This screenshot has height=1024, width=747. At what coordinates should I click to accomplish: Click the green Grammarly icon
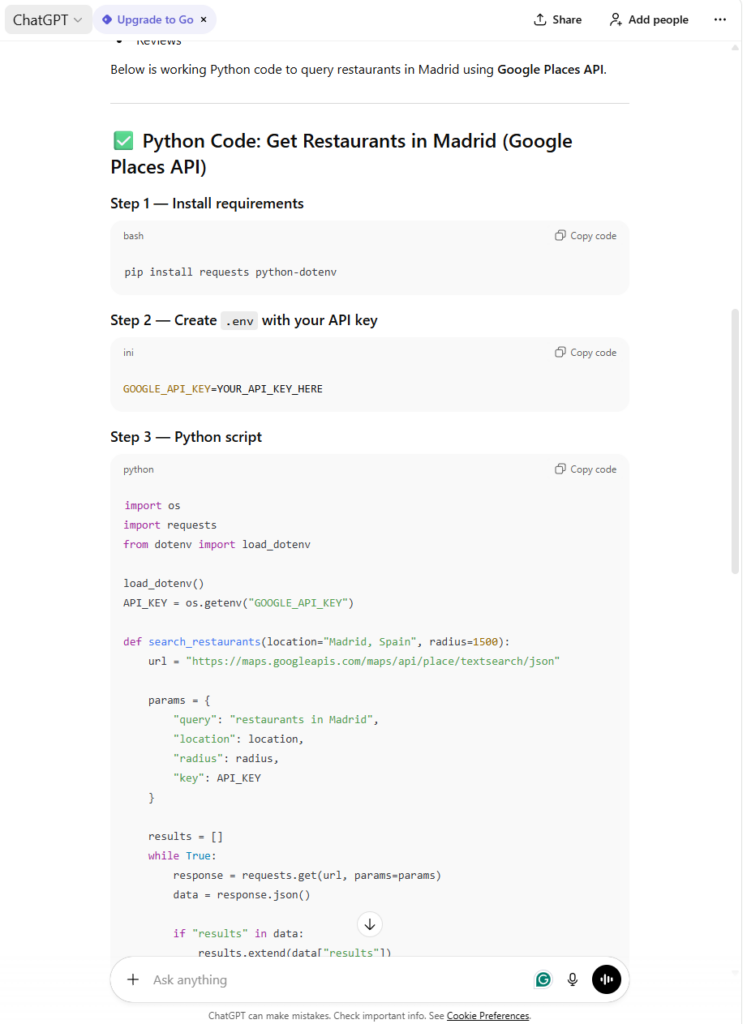click(x=543, y=980)
